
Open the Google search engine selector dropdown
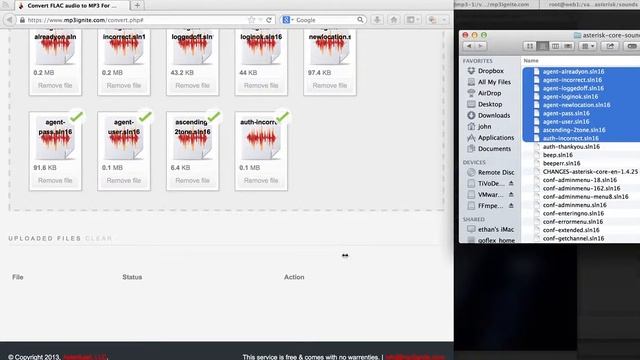pyautogui.click(x=288, y=20)
